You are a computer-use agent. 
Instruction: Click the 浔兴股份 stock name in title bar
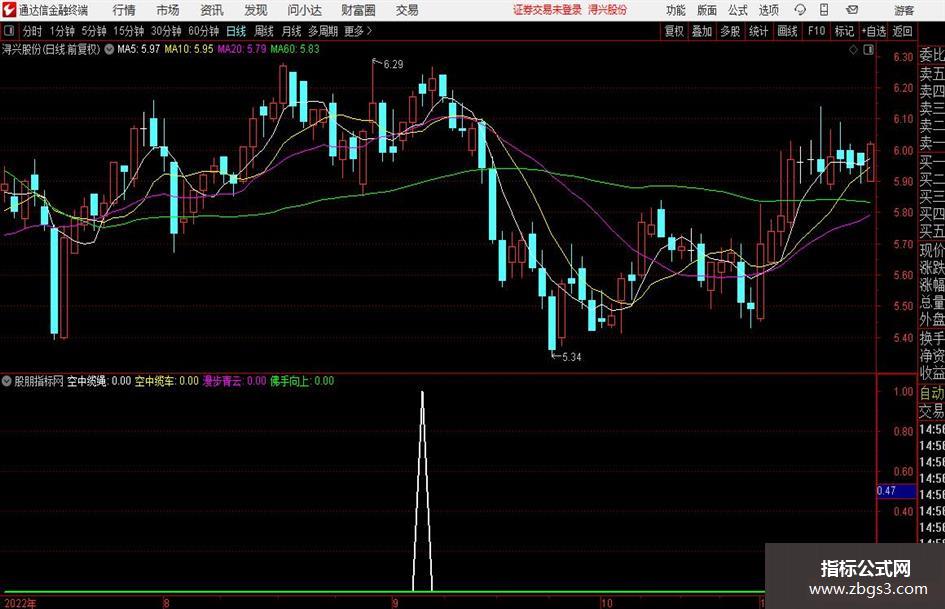pyautogui.click(x=608, y=10)
